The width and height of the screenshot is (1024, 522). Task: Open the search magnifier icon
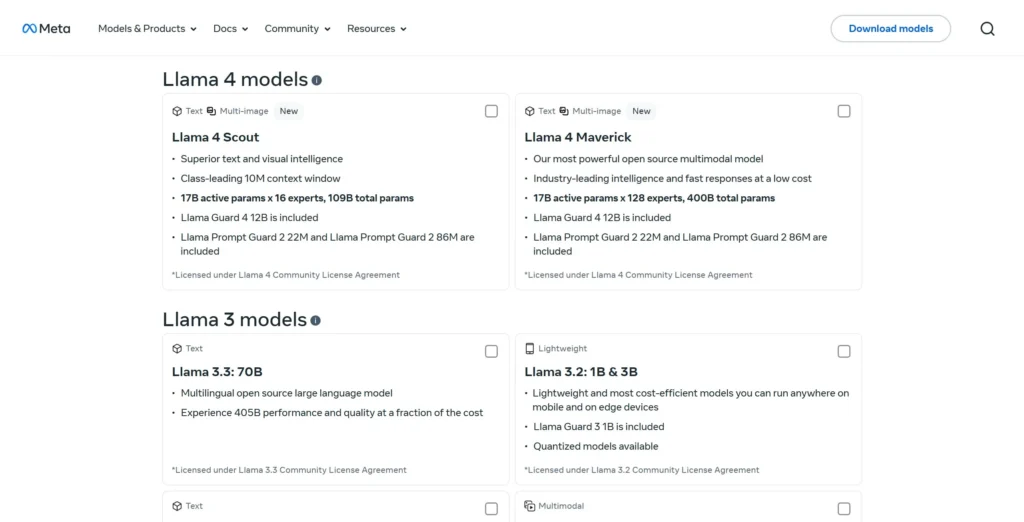click(x=987, y=29)
